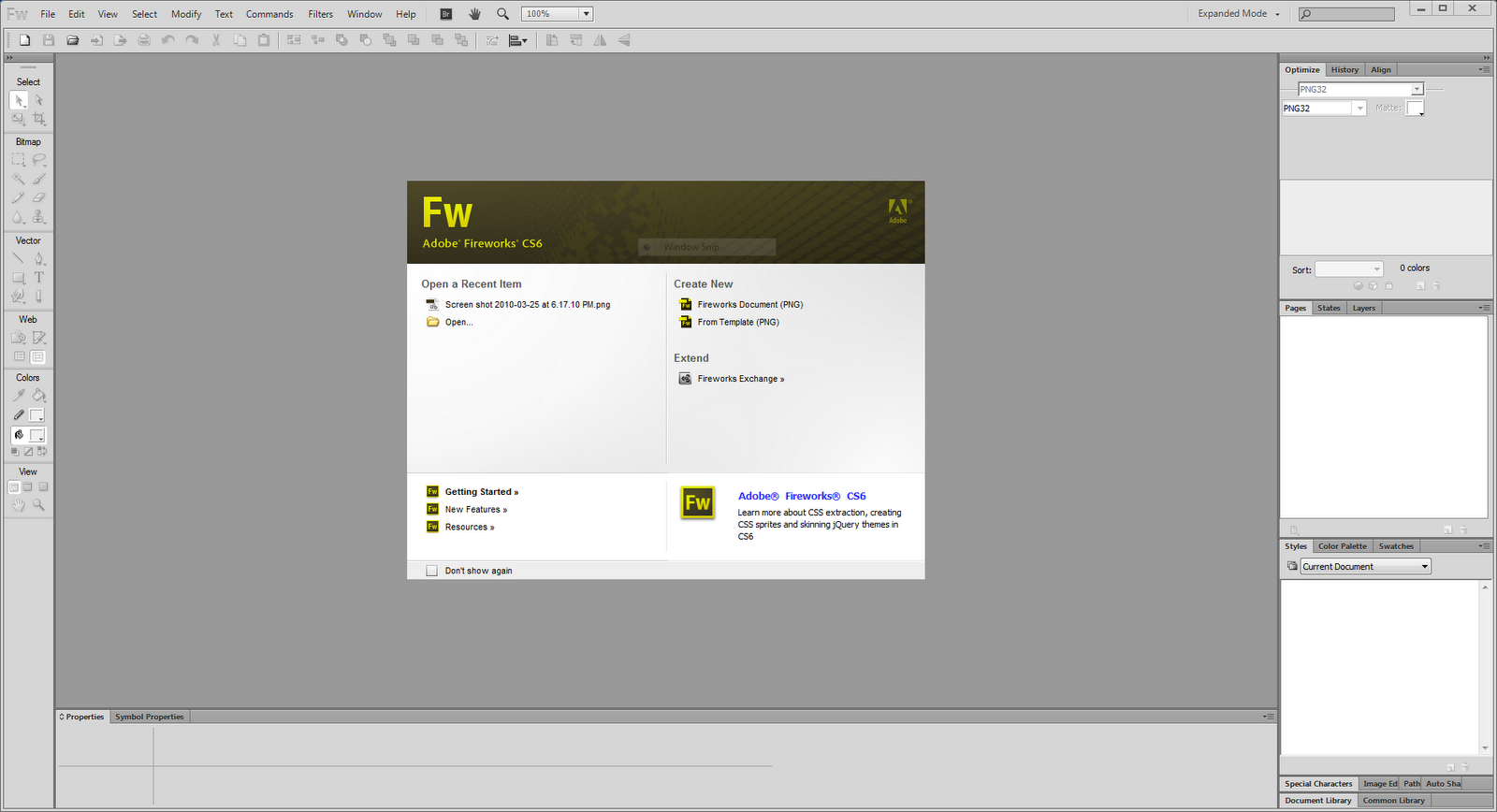Select the Blur tool
1497x812 pixels.
pyautogui.click(x=19, y=217)
